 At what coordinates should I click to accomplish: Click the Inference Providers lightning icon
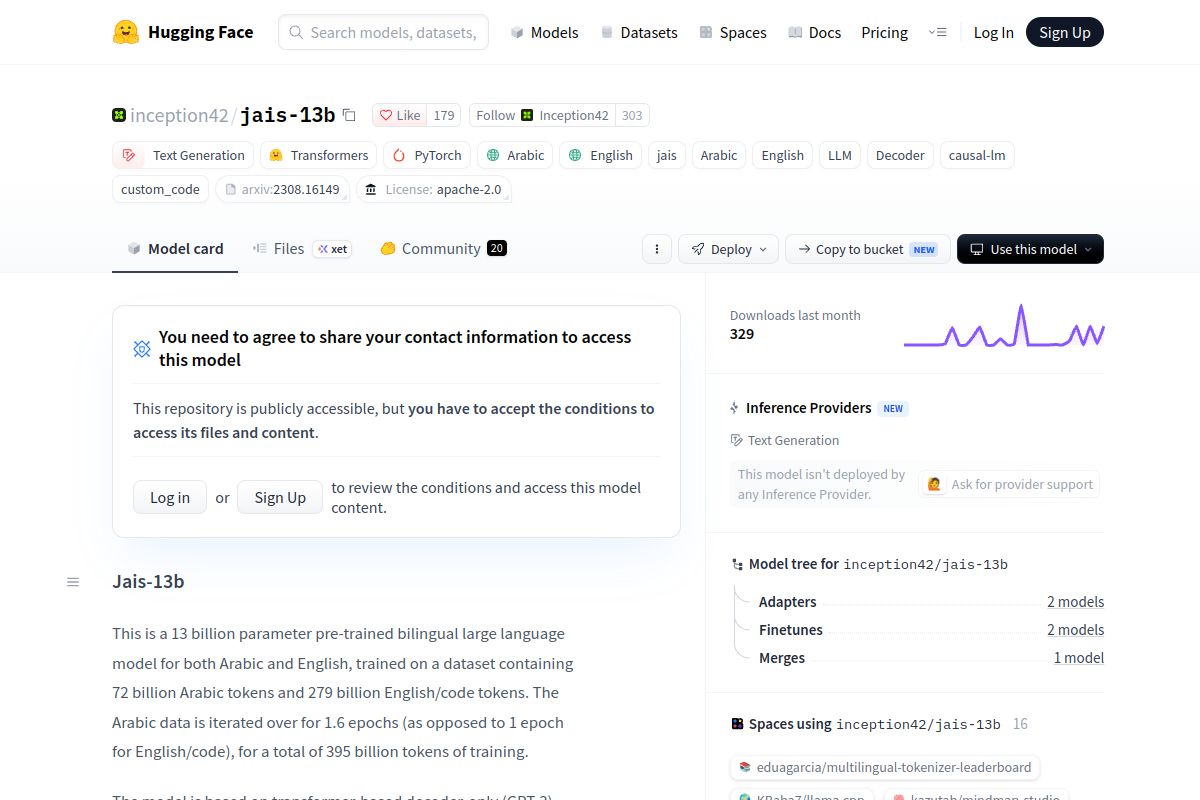pyautogui.click(x=736, y=408)
